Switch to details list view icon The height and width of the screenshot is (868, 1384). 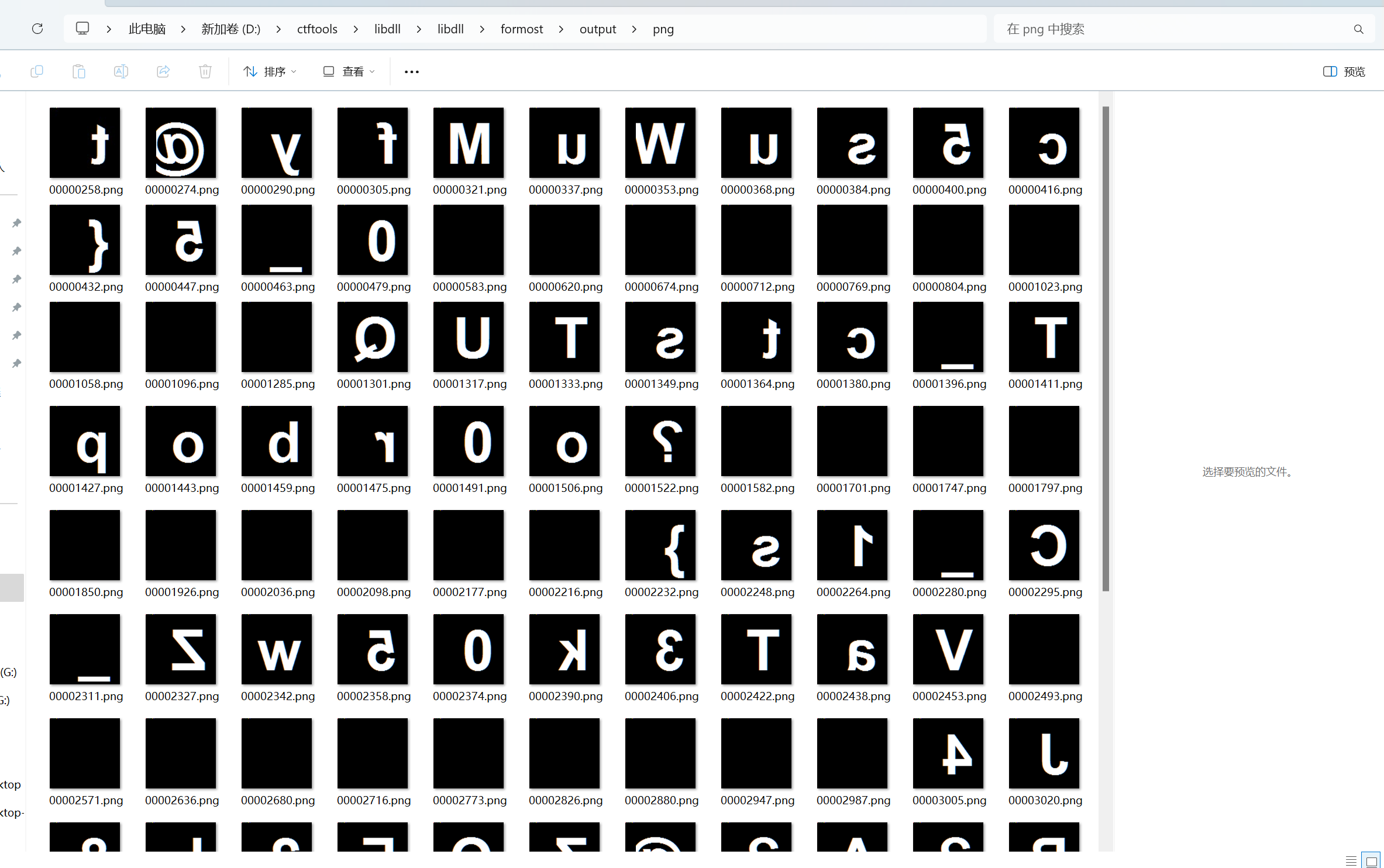click(1351, 860)
